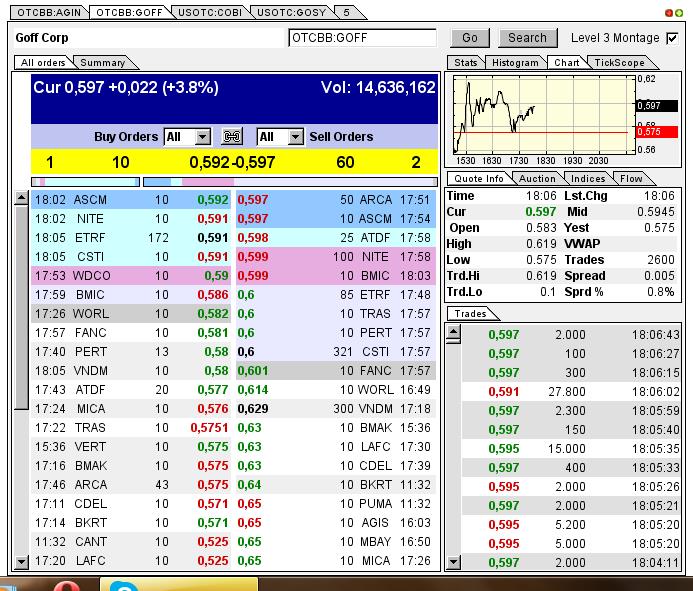This screenshot has width=693, height=591.
Task: Open the tab labeled 5
Action: tap(347, 12)
